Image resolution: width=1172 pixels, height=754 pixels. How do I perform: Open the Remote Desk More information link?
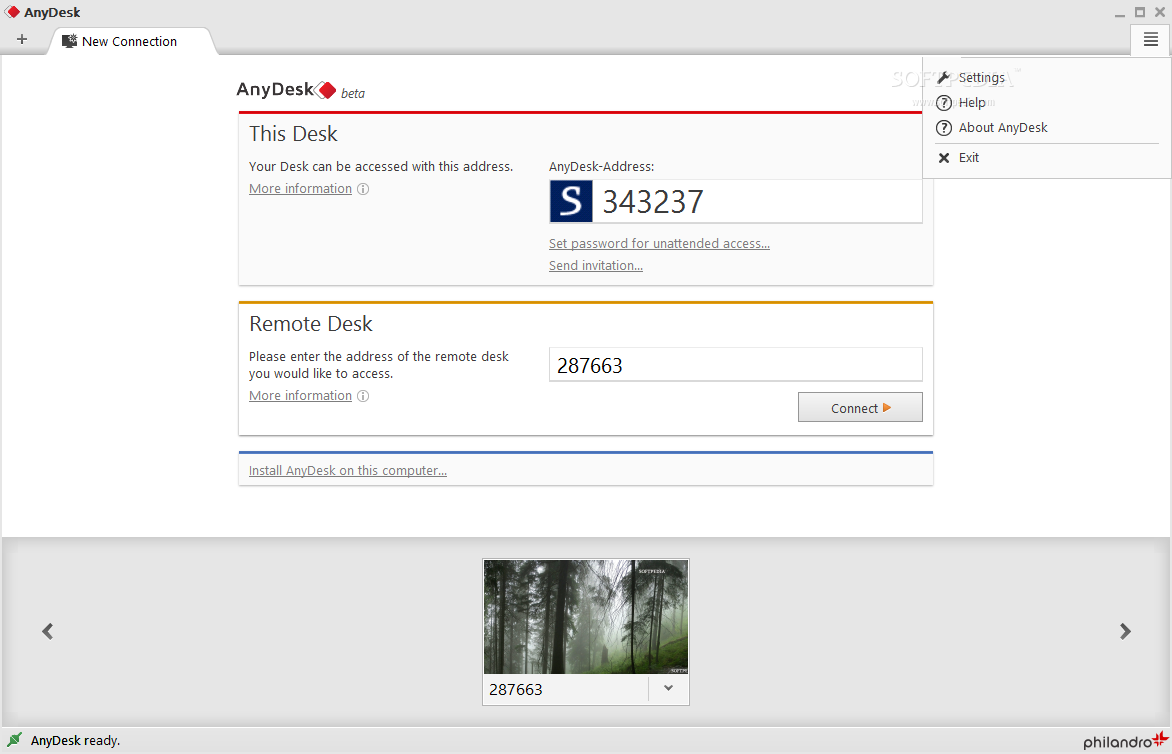point(300,395)
